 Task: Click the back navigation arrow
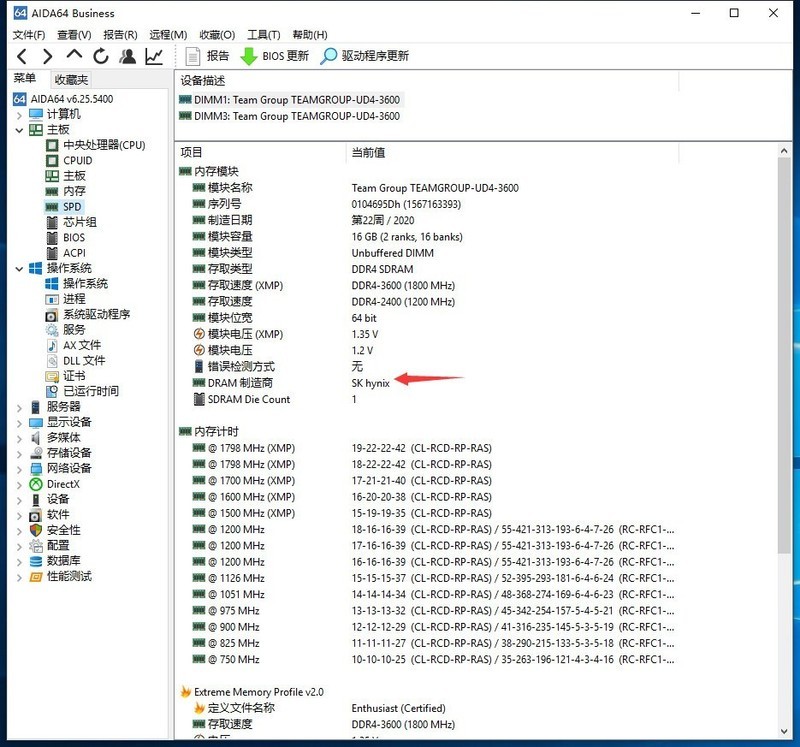tap(22, 56)
